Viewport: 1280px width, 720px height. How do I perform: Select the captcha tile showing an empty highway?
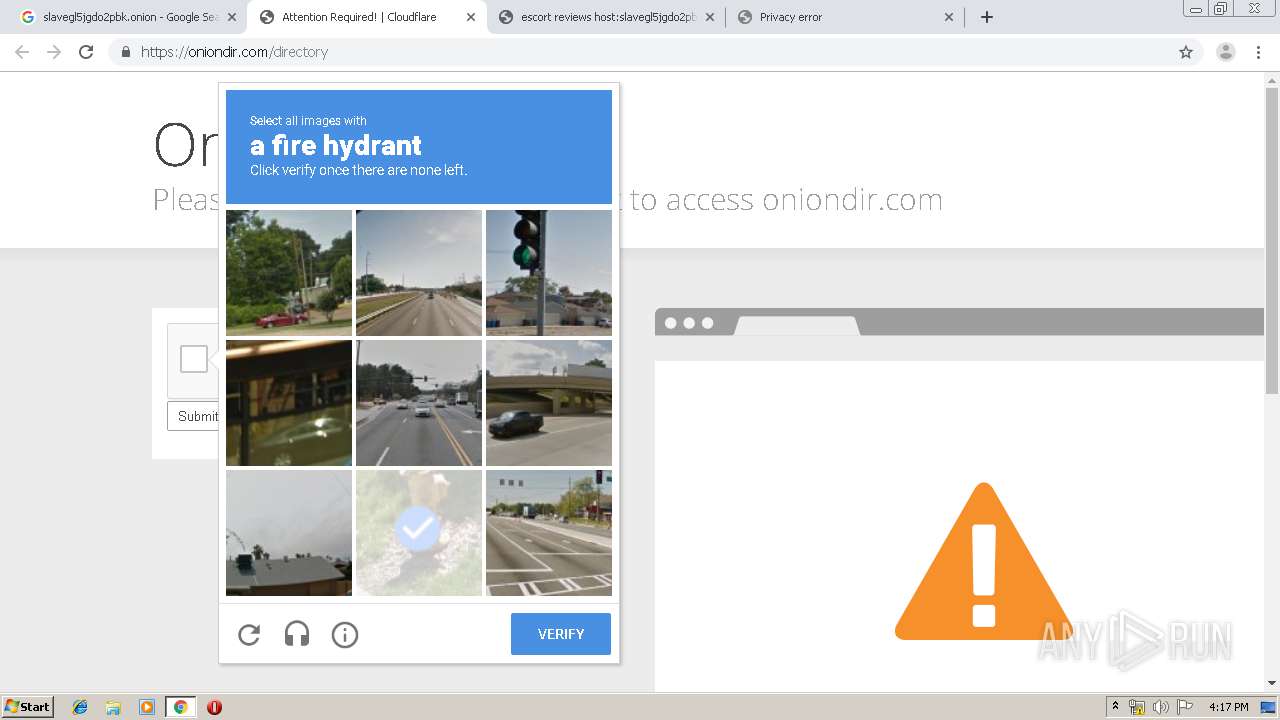coord(419,273)
